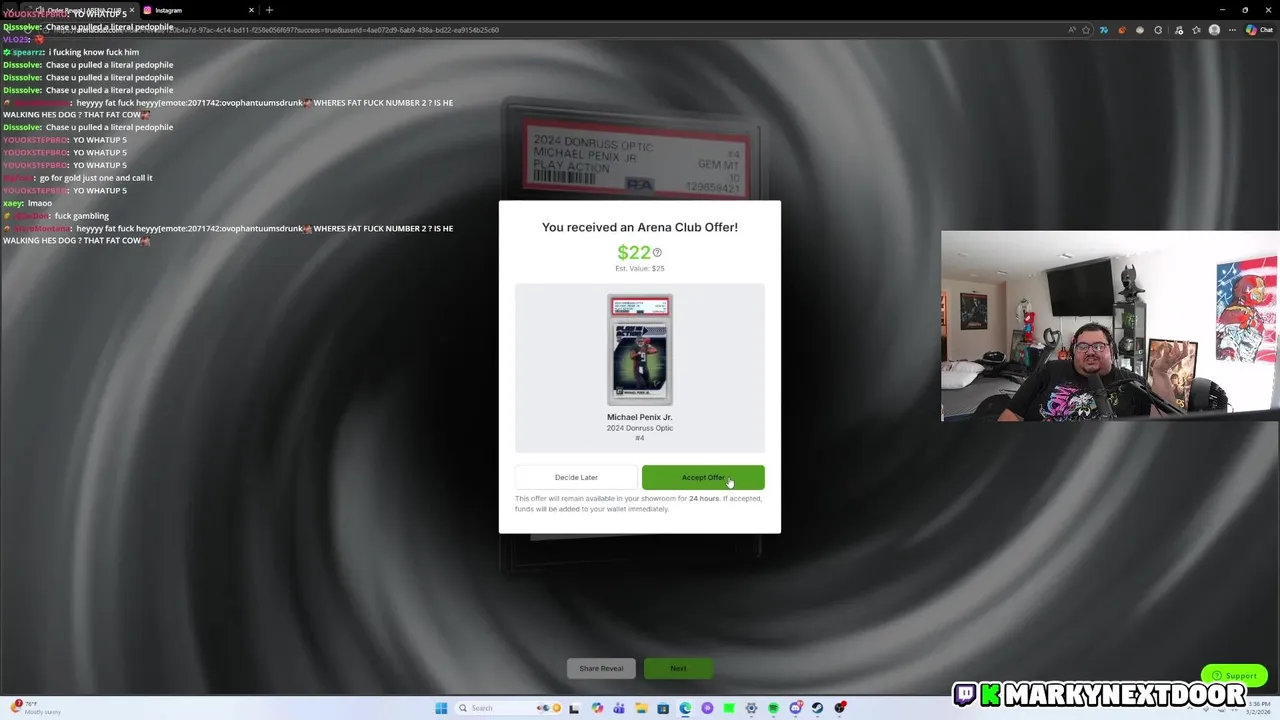Add this page to favorites with star icon

click(1086, 30)
